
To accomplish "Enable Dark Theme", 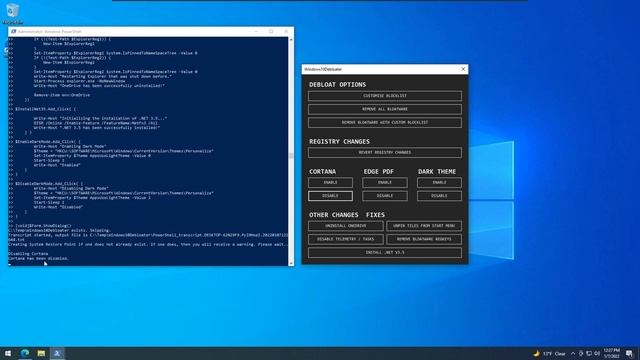I will click(439, 182).
